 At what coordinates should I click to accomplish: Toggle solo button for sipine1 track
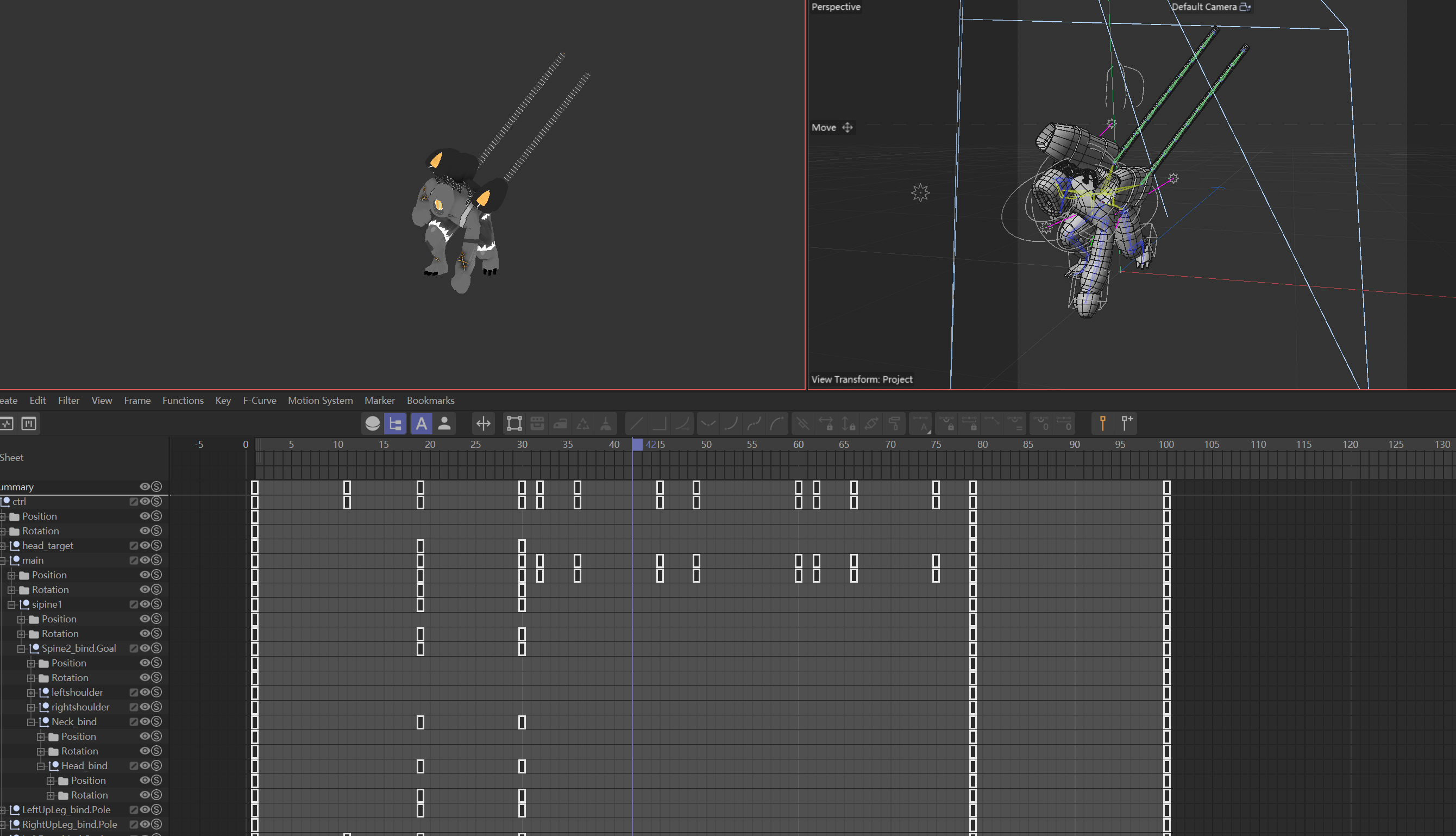tap(156, 604)
